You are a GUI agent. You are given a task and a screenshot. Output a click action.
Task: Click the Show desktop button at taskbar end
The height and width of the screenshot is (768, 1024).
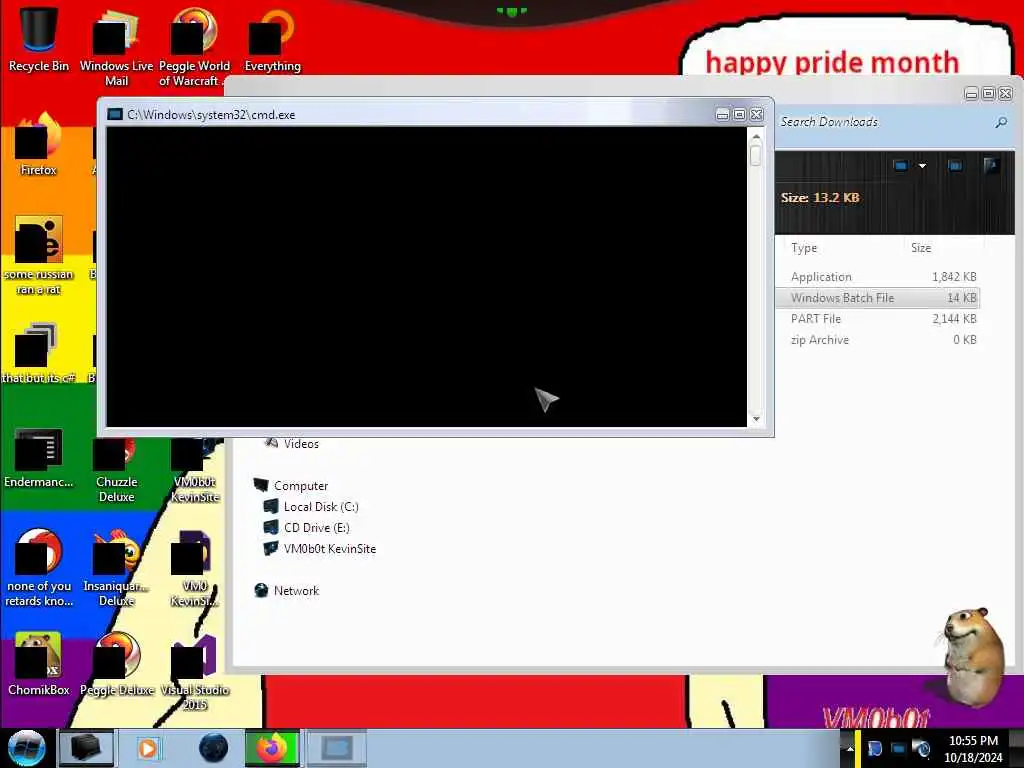coord(1017,748)
